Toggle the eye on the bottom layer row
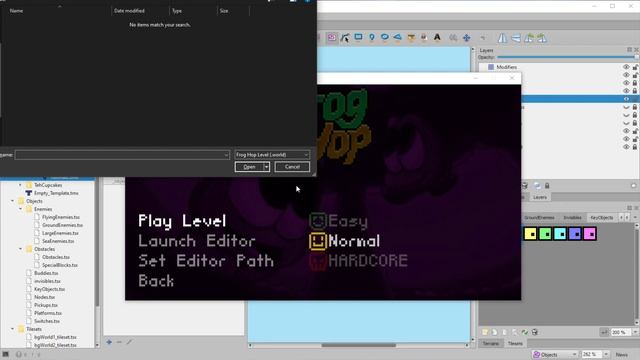 pos(626,147)
